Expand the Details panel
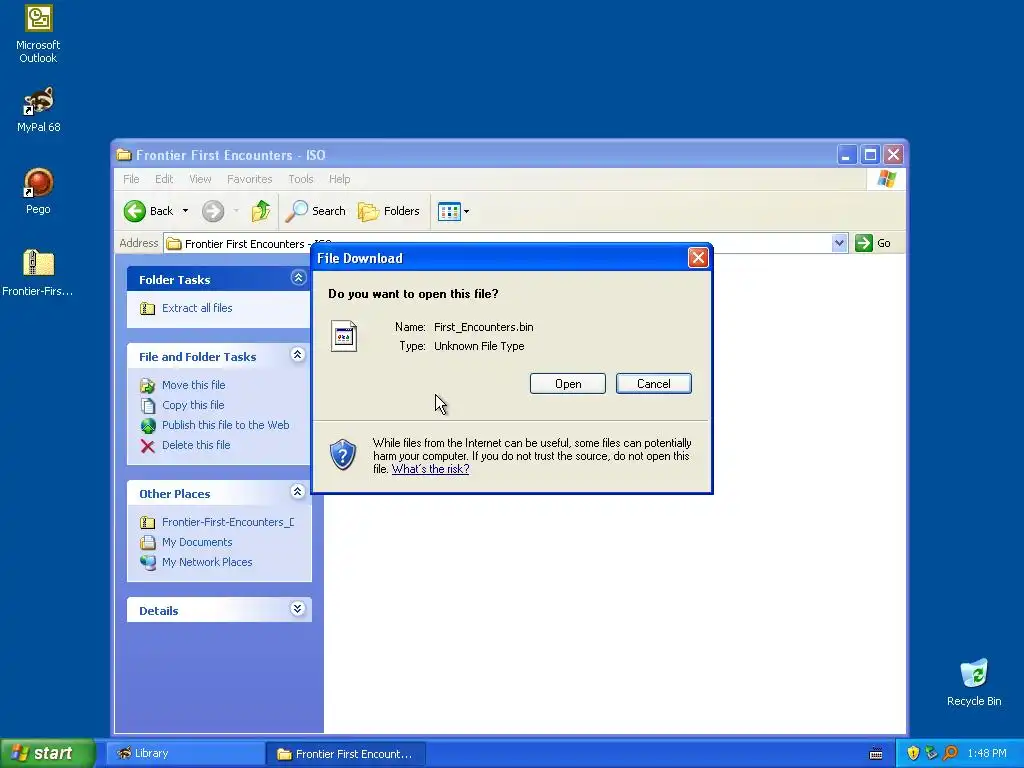The image size is (1024, 768). pos(297,609)
